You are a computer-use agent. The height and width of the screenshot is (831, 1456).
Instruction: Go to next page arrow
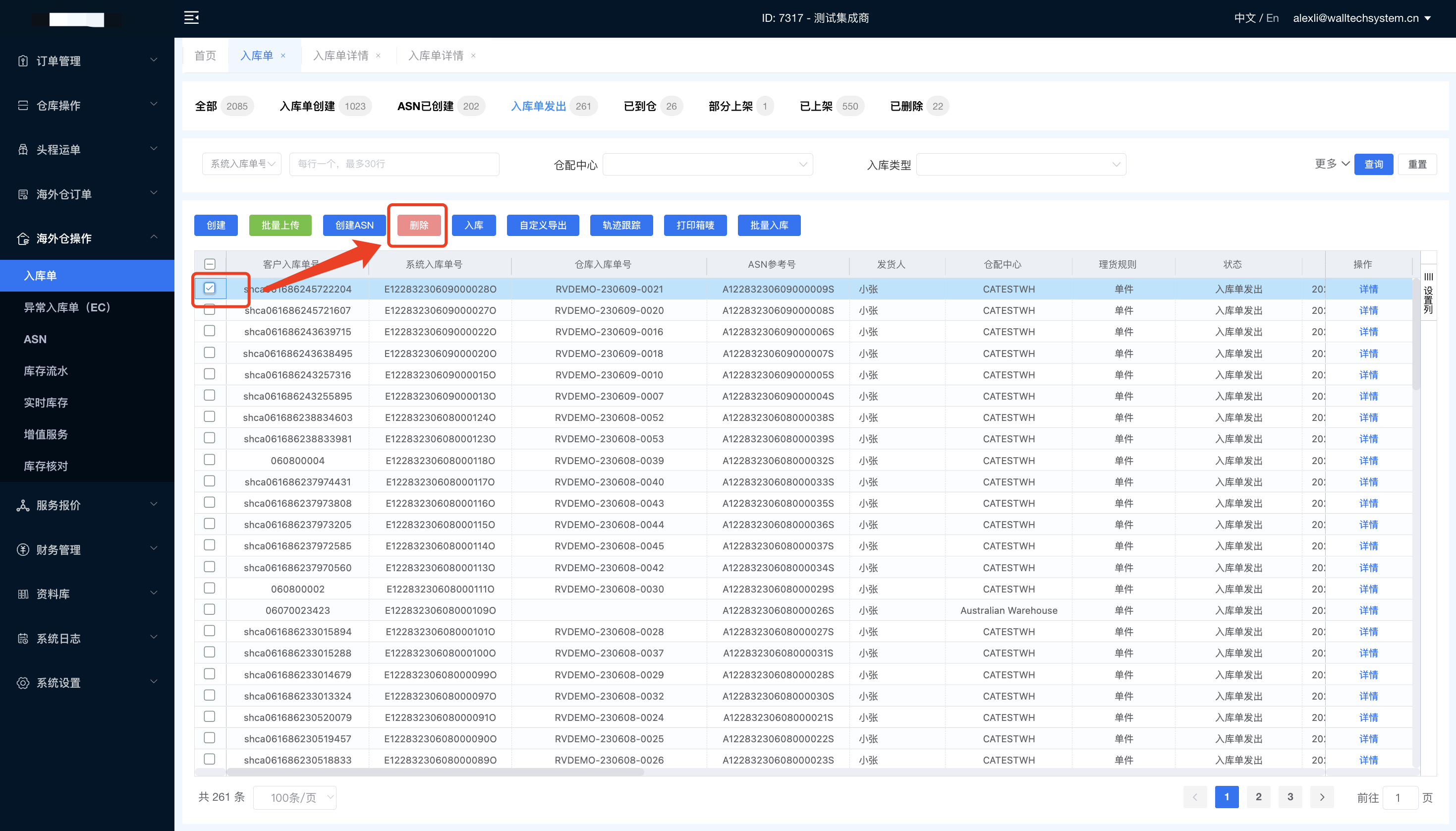click(1322, 797)
